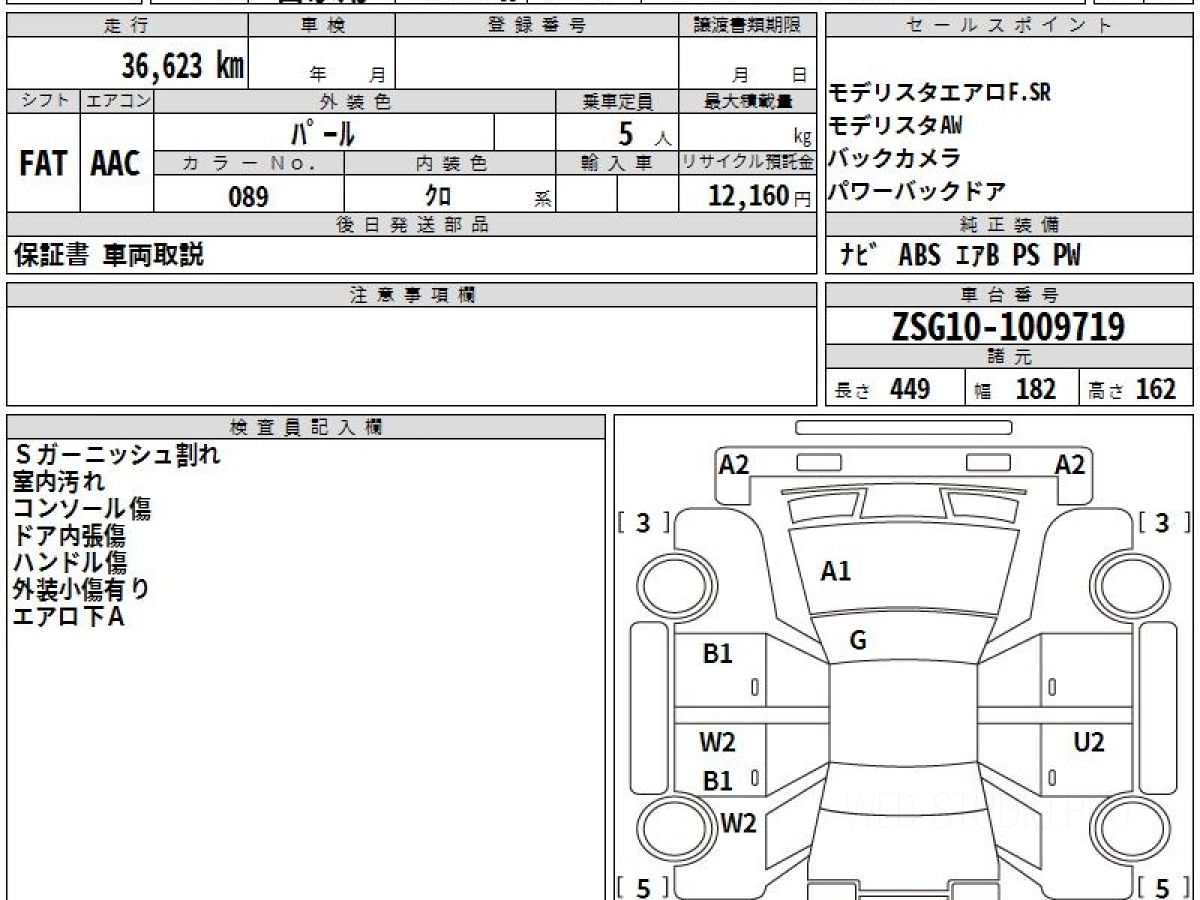Viewport: 1200px width, 900px height.
Task: Click the 乗車定員 header
Action: pos(617,101)
